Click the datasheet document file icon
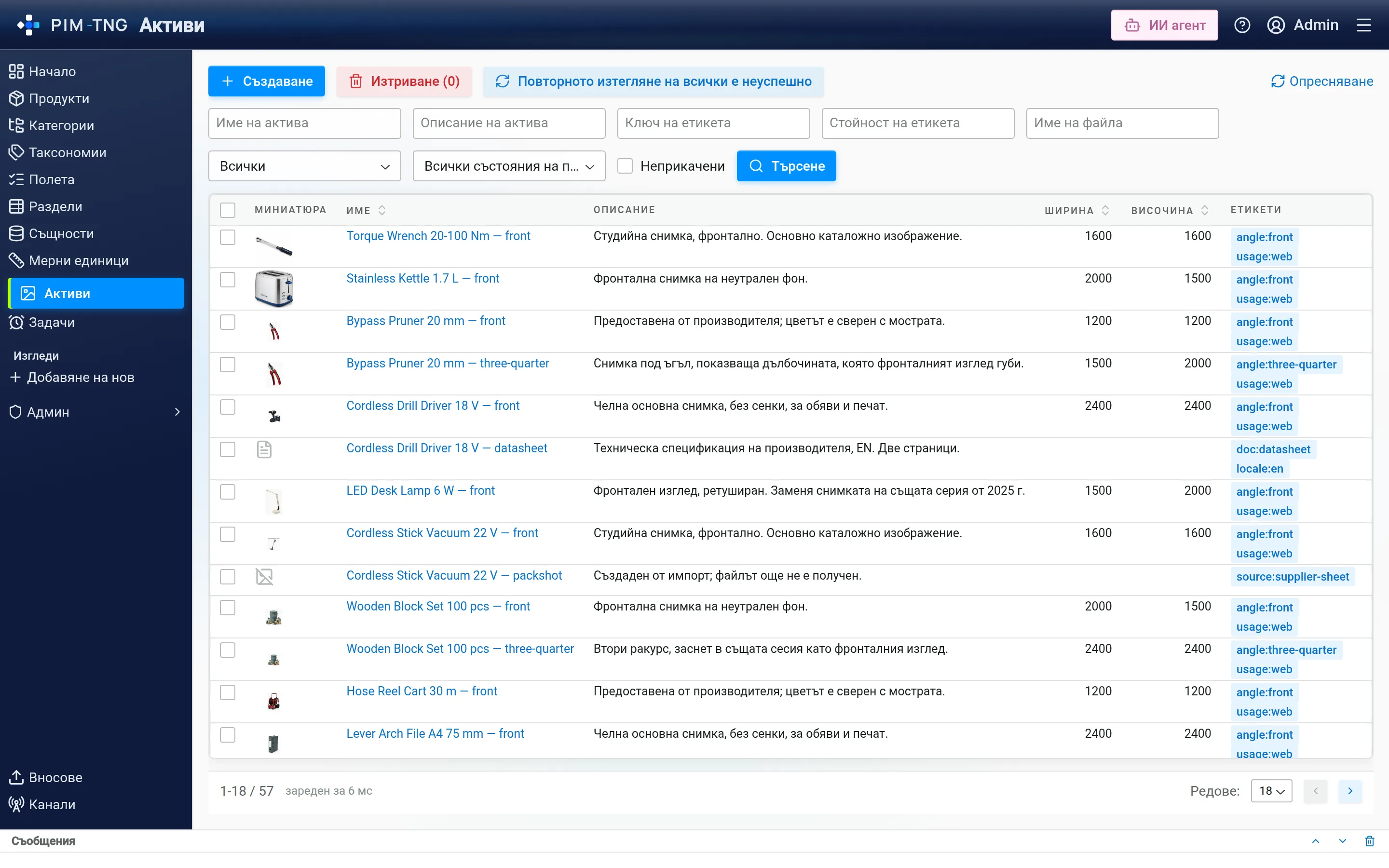 (x=264, y=449)
